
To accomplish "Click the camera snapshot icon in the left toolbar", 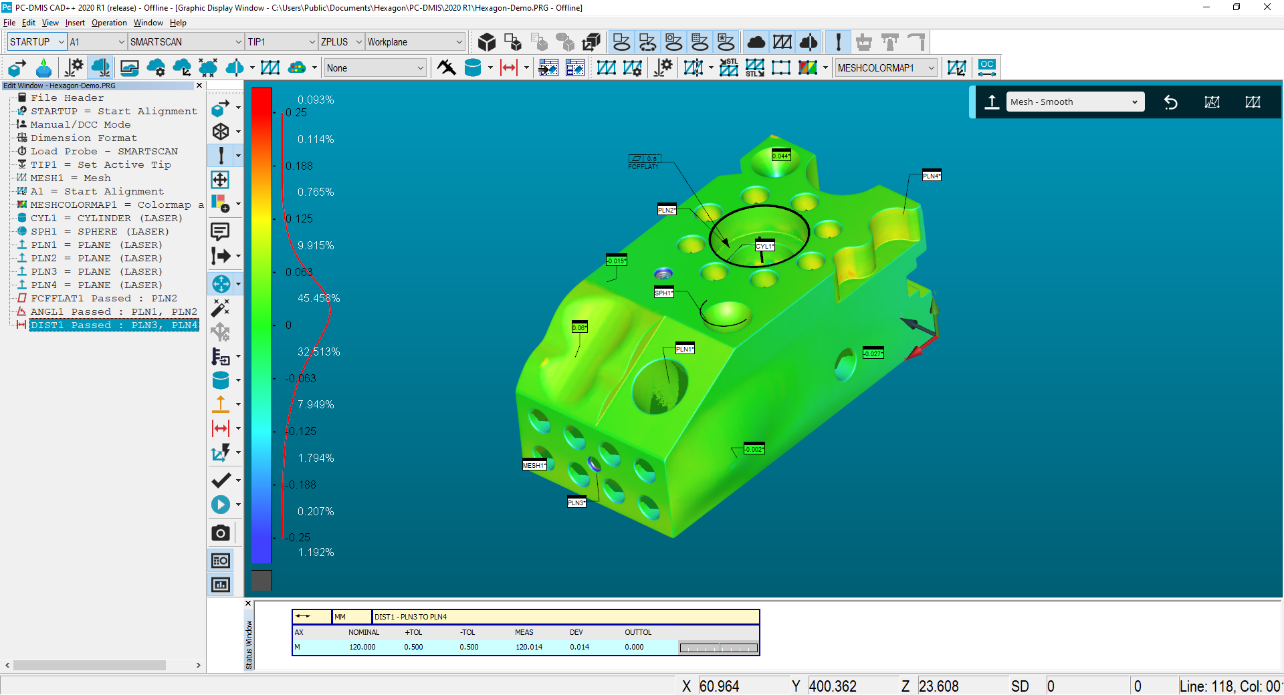I will click(220, 533).
